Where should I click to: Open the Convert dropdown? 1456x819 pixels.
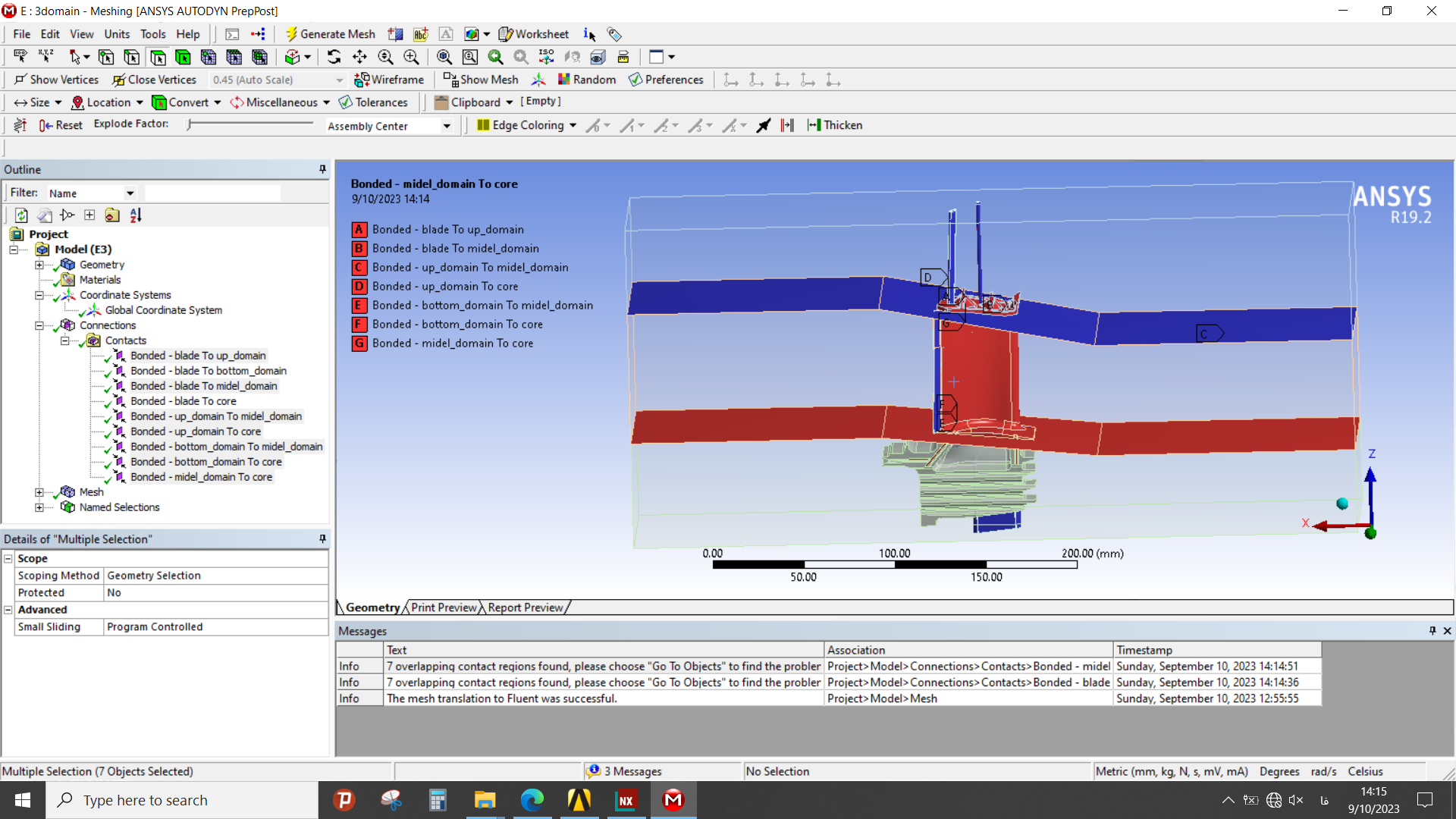point(187,102)
